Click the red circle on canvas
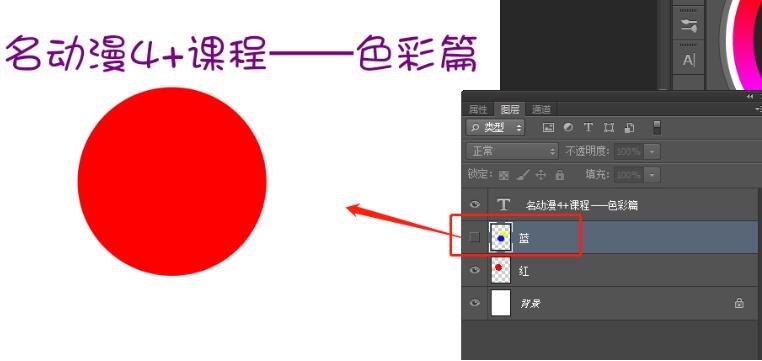 coord(172,181)
